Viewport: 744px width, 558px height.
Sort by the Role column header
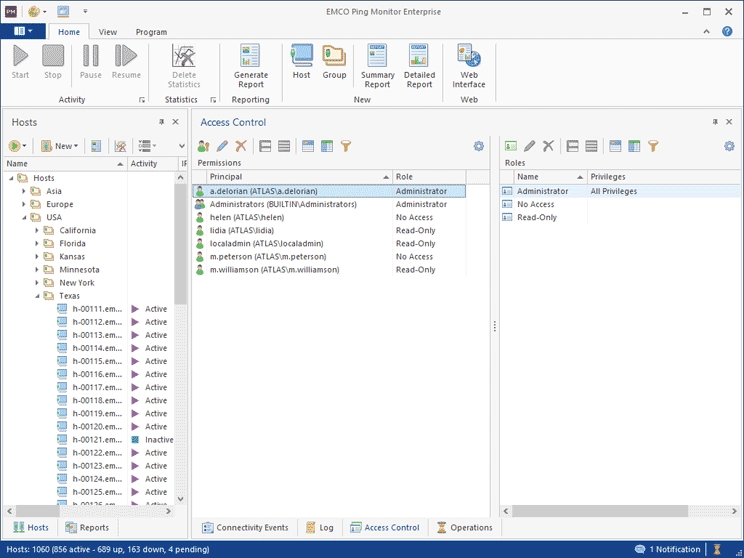point(429,177)
